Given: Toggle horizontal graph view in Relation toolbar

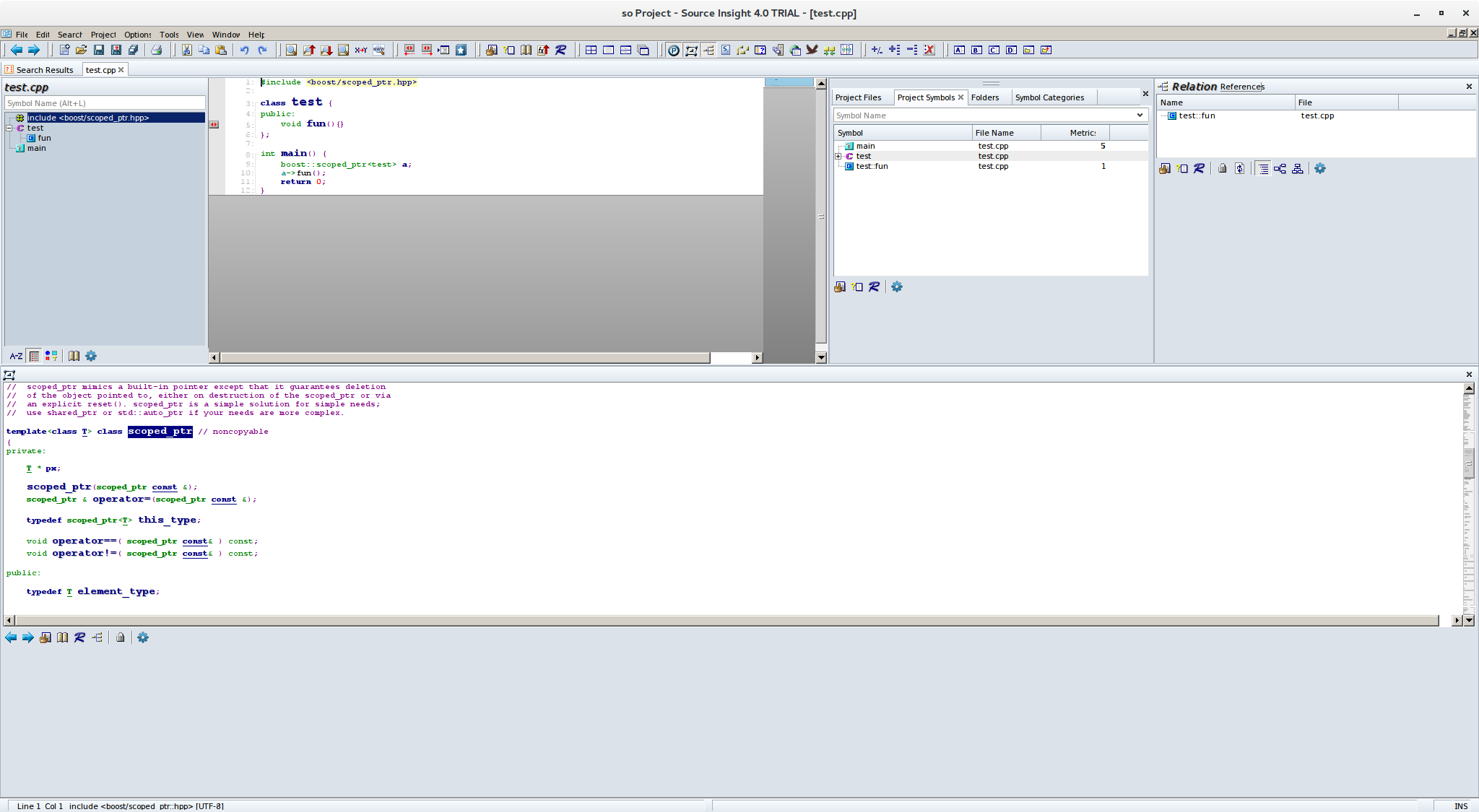Looking at the screenshot, I should coord(1280,168).
